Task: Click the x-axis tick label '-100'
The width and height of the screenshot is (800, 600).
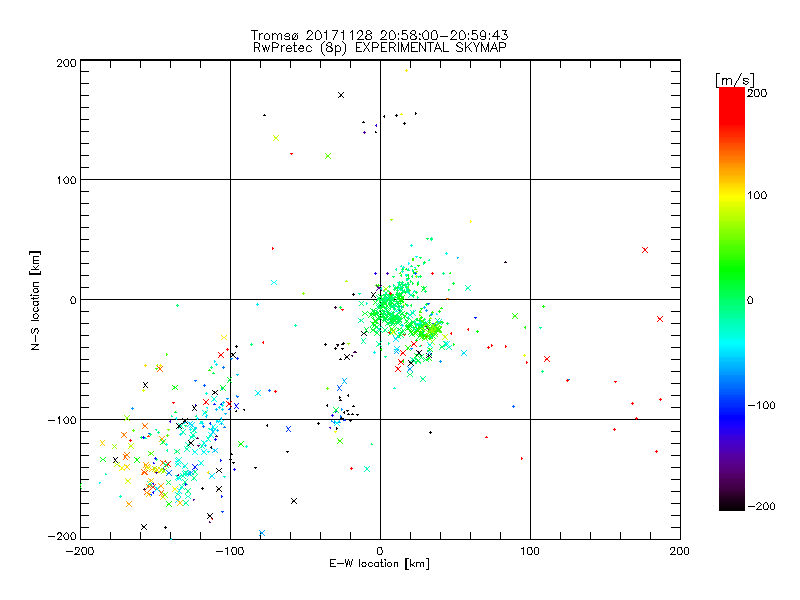Action: coord(230,551)
